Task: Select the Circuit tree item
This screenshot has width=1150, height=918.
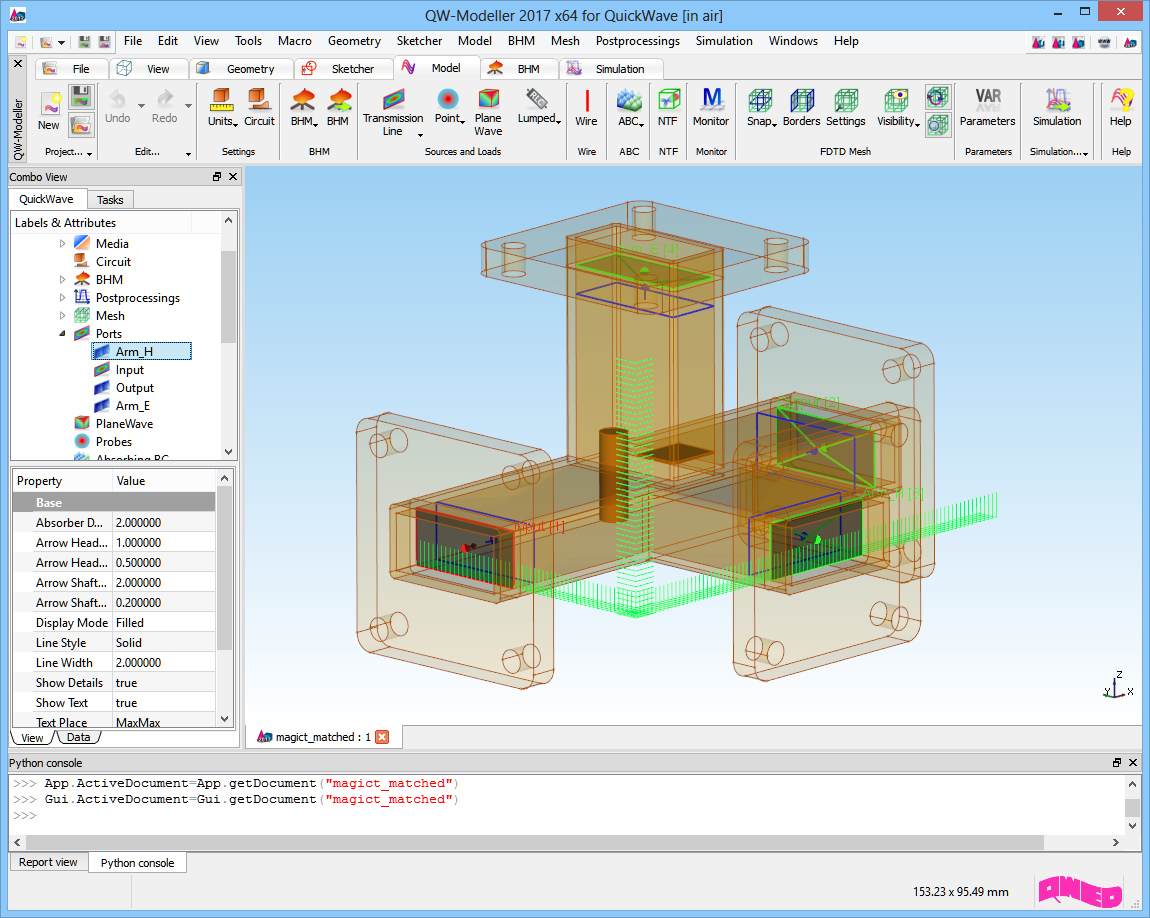Action: point(114,262)
